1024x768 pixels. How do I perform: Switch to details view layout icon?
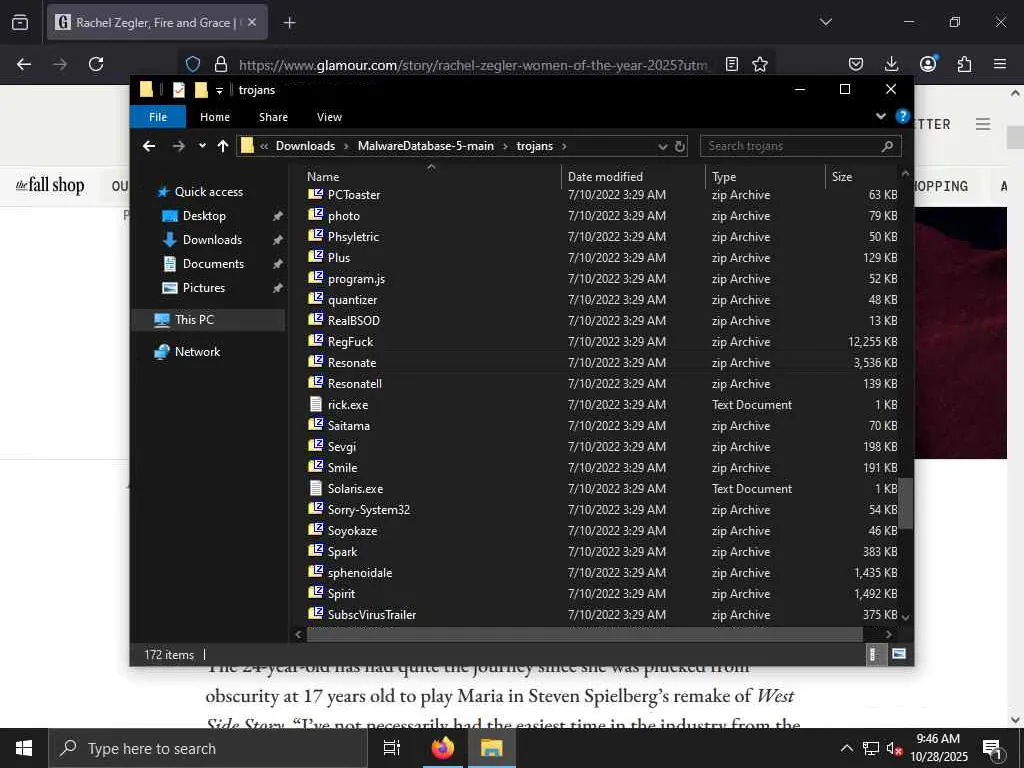[874, 654]
